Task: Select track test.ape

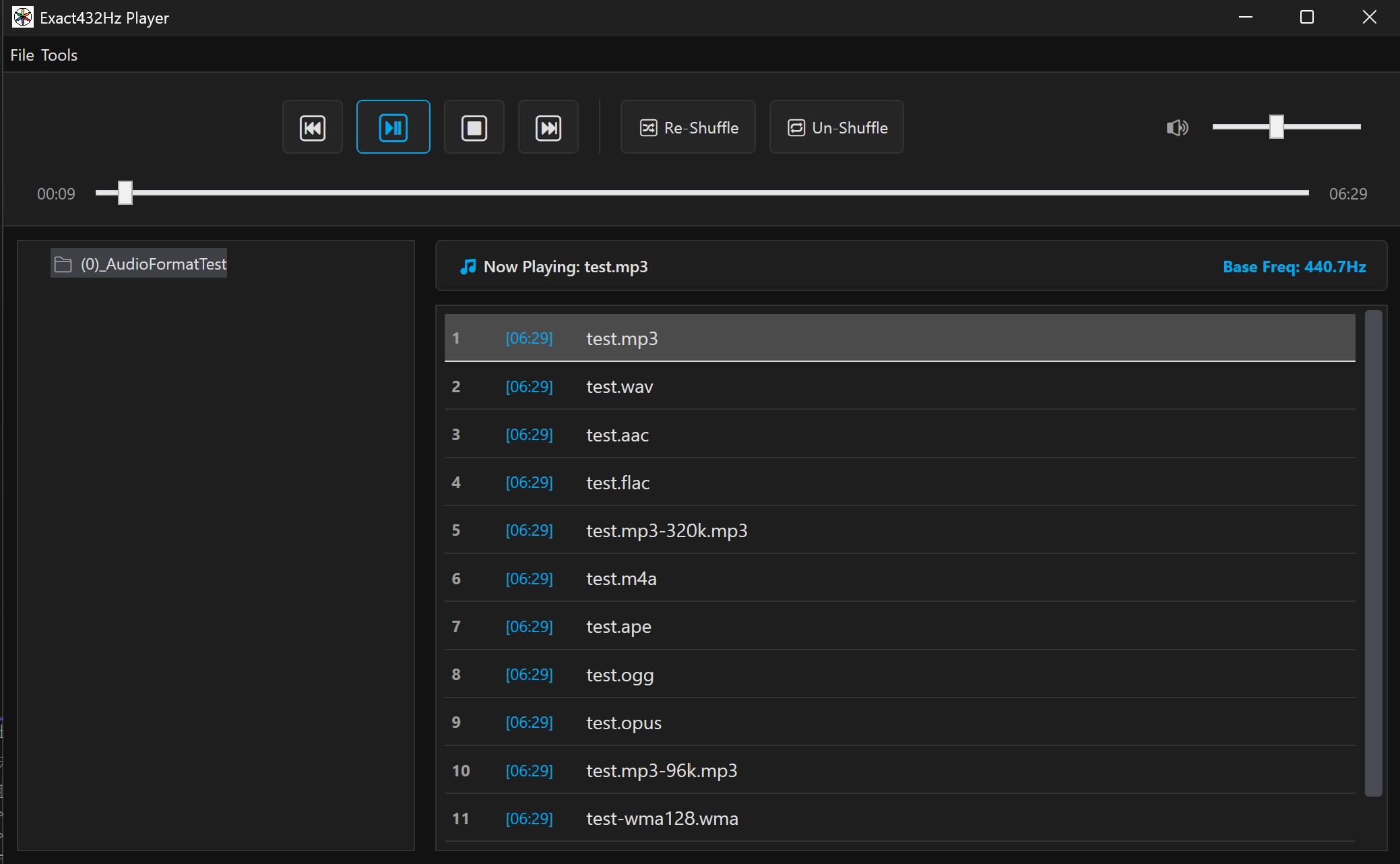Action: point(900,626)
